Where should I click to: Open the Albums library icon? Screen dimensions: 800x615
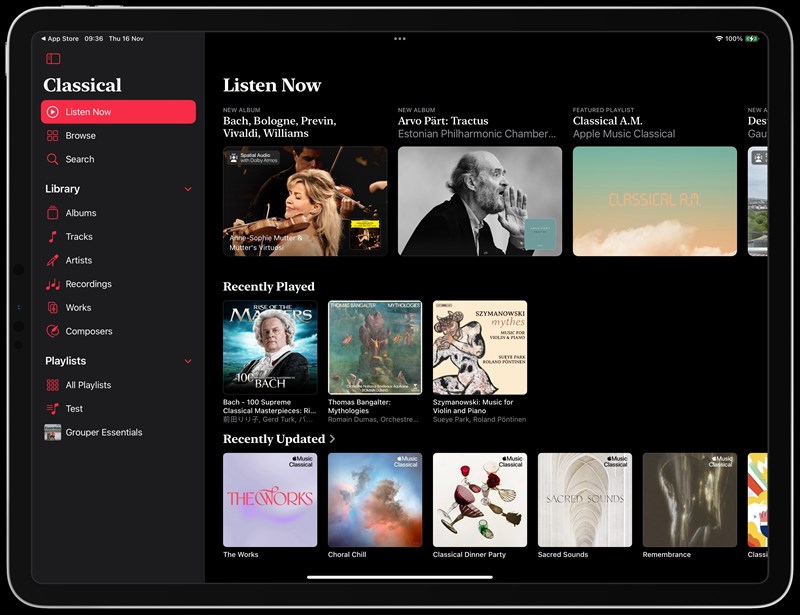pyautogui.click(x=53, y=213)
